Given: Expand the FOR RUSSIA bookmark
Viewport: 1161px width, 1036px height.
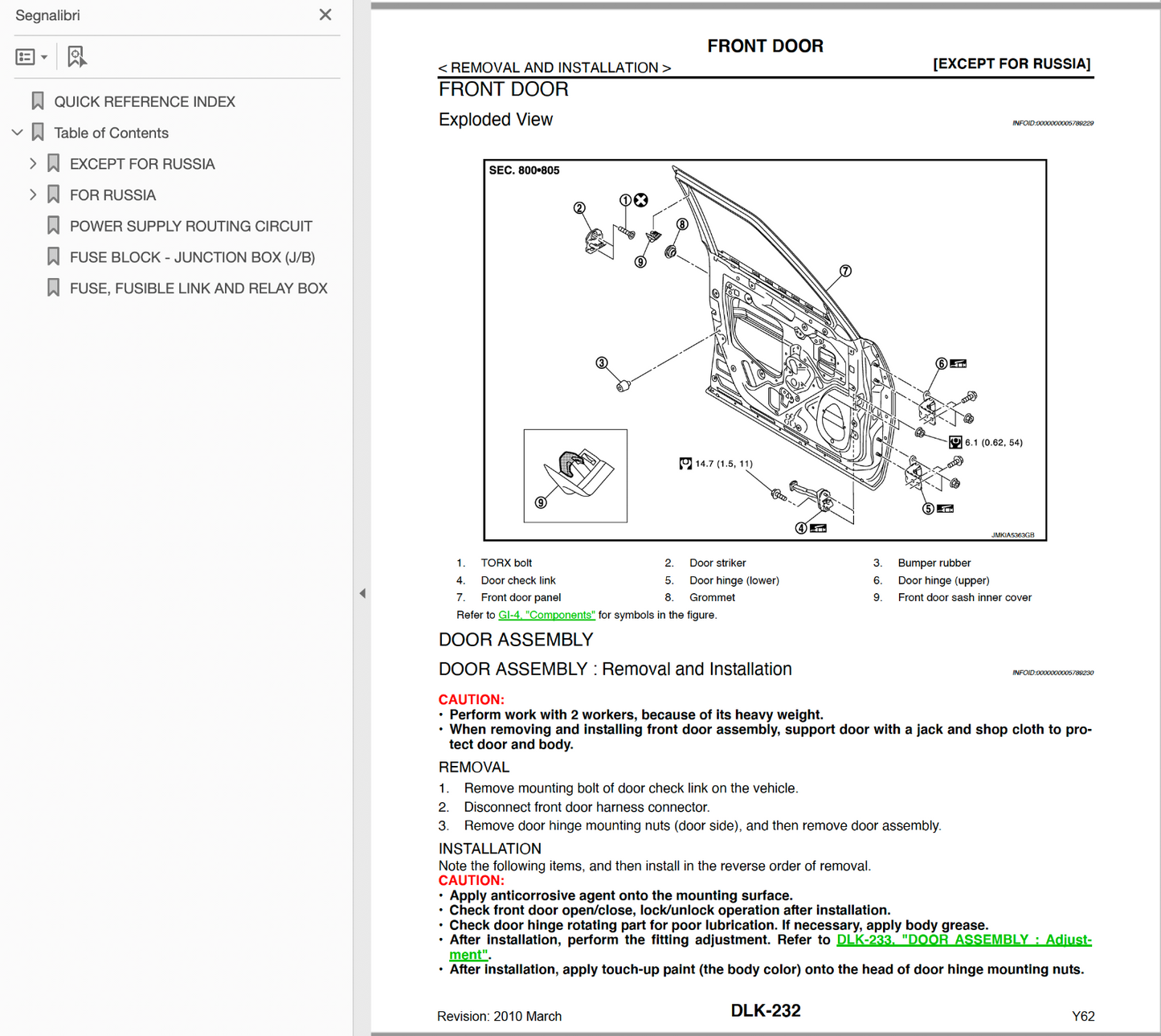Looking at the screenshot, I should [x=33, y=195].
